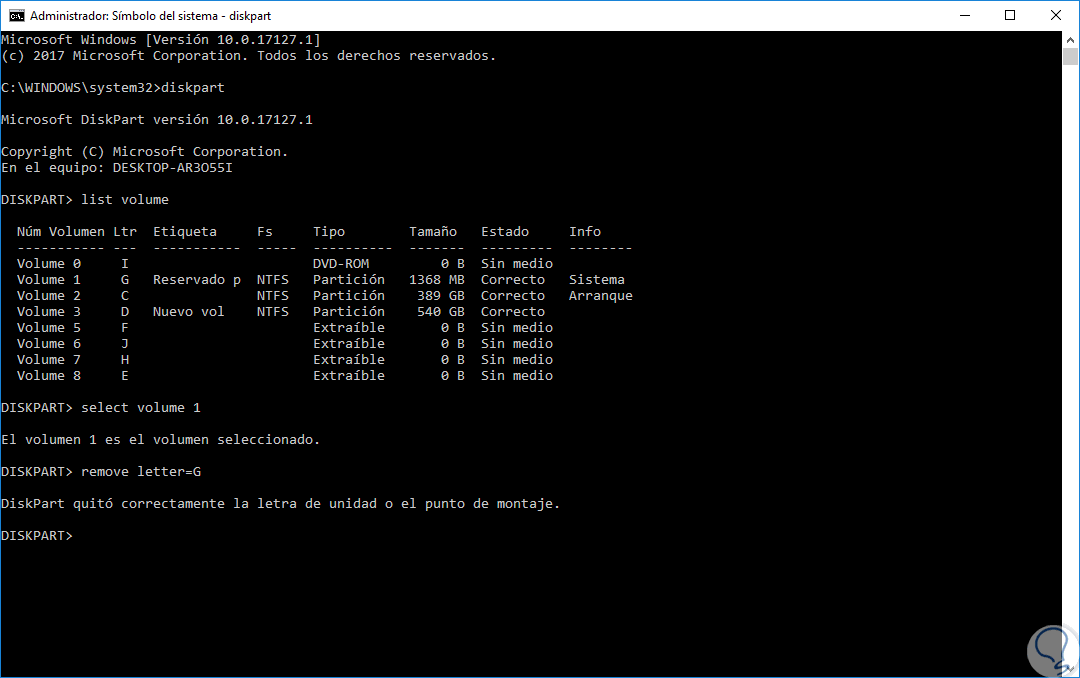Click the 'Volume 8' row label
This screenshot has width=1080, height=678.
coord(49,376)
